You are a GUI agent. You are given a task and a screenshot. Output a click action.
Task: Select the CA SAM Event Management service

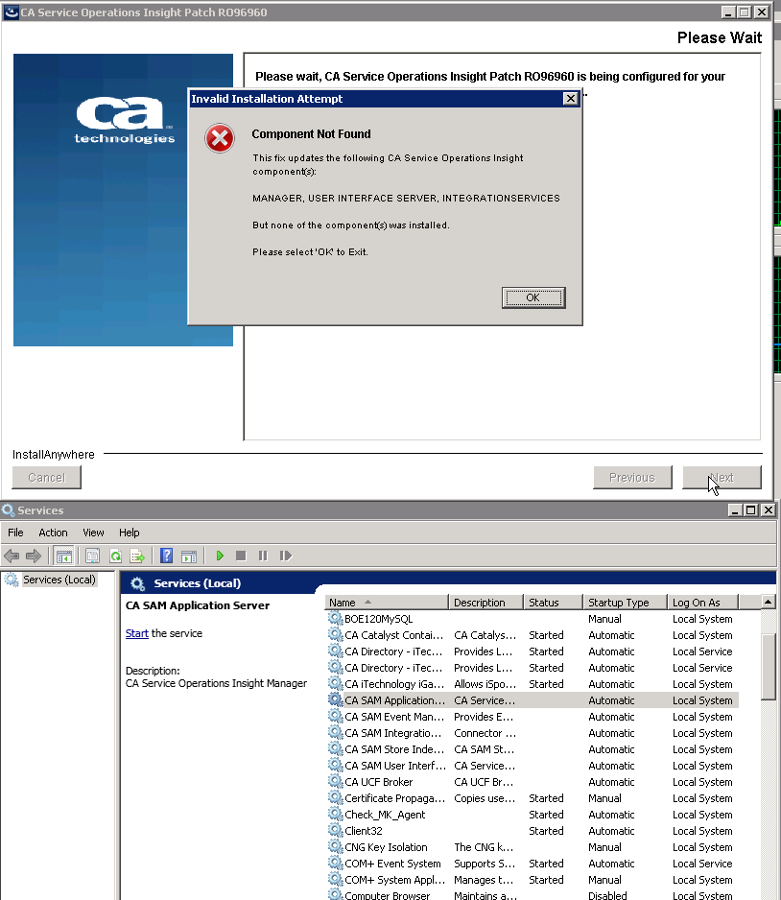pyautogui.click(x=532, y=717)
